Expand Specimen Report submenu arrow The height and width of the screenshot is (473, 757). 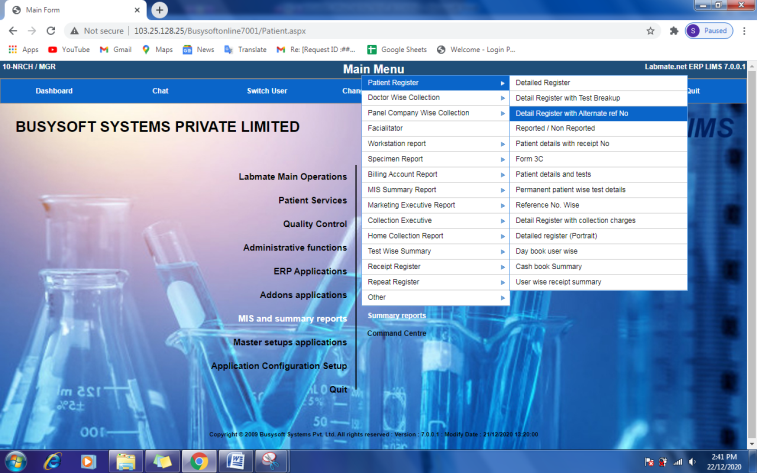(x=503, y=159)
